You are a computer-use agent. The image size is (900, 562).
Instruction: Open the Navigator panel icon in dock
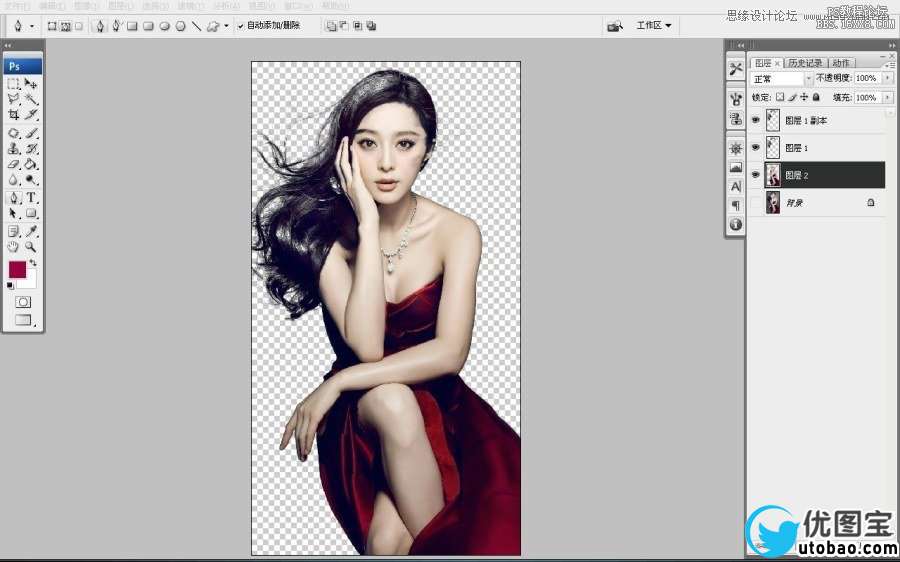(736, 148)
